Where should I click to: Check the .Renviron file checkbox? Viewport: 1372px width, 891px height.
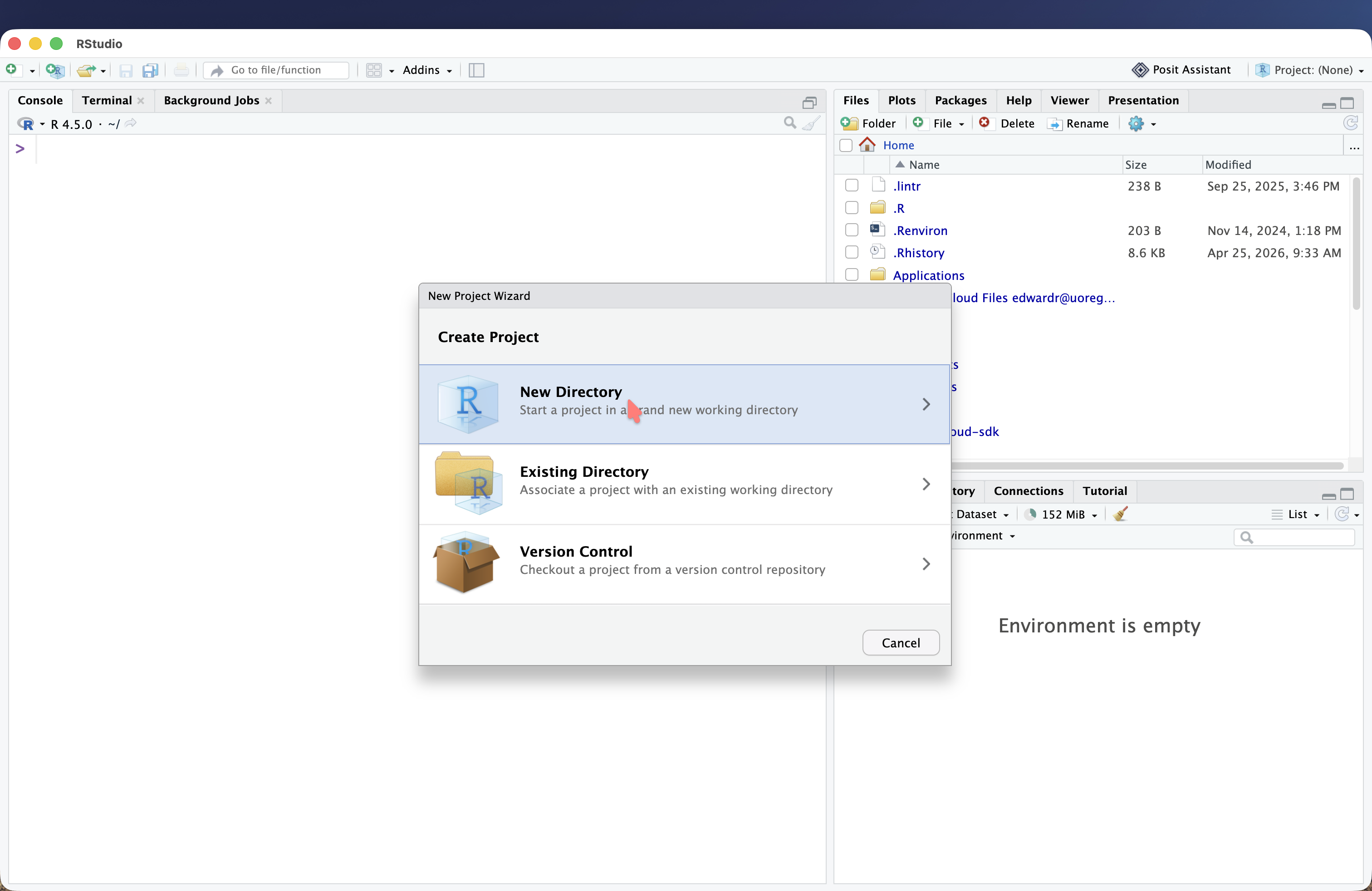coord(852,230)
